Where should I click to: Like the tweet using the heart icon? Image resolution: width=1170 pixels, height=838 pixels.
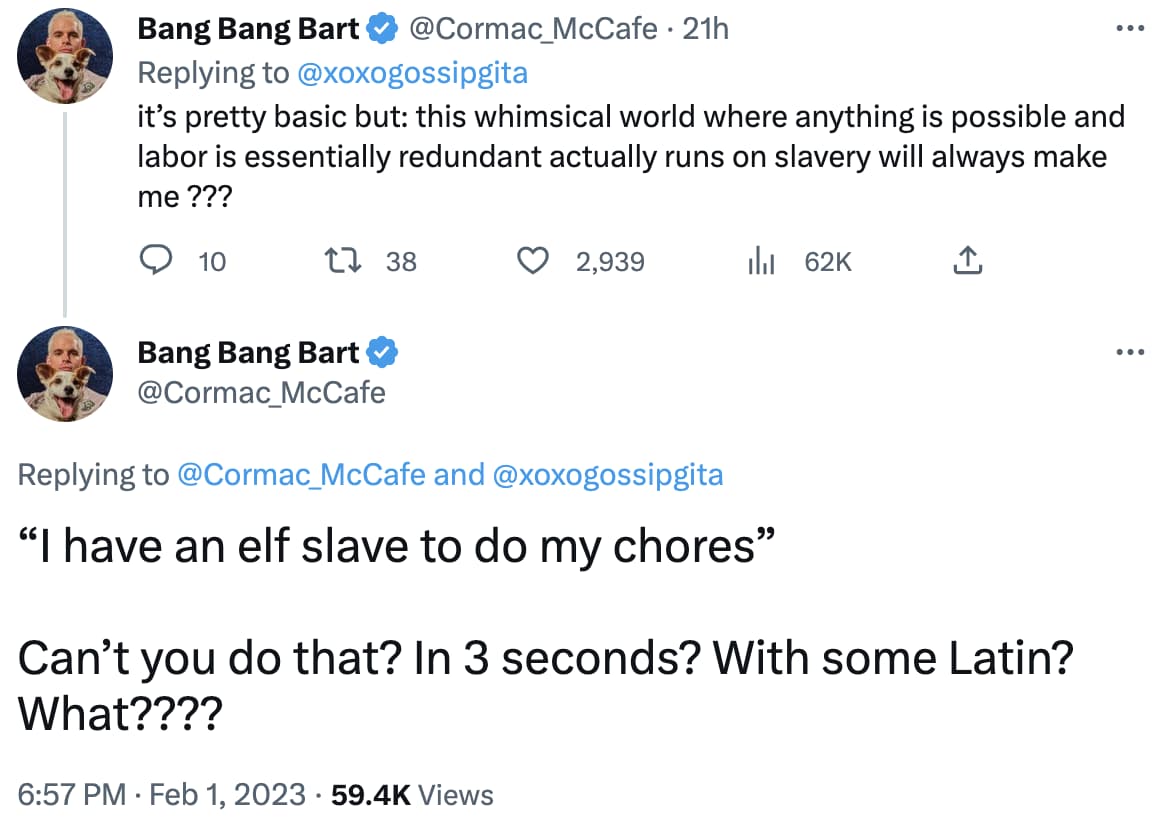[x=534, y=261]
